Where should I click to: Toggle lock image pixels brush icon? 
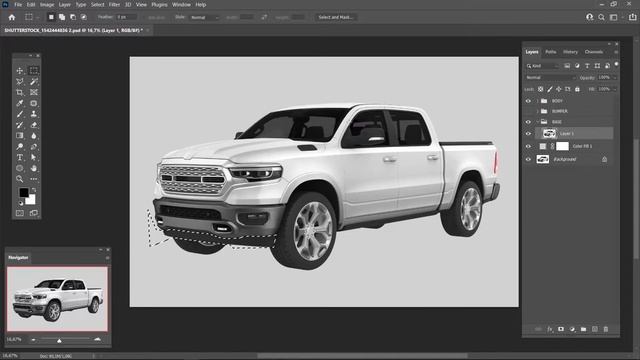[x=550, y=89]
